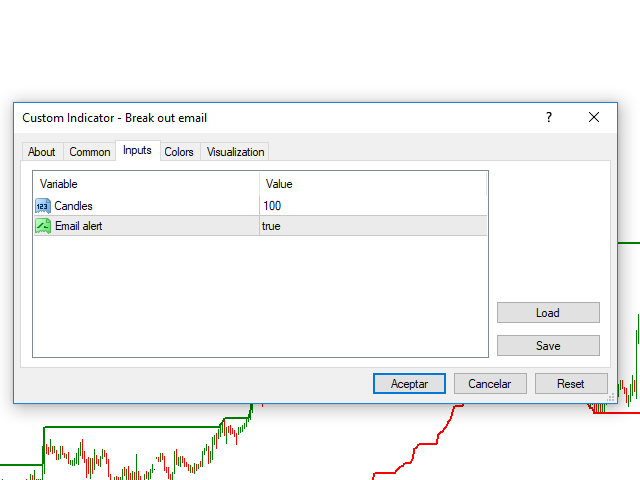
Task: Open the About tab
Action: click(42, 152)
